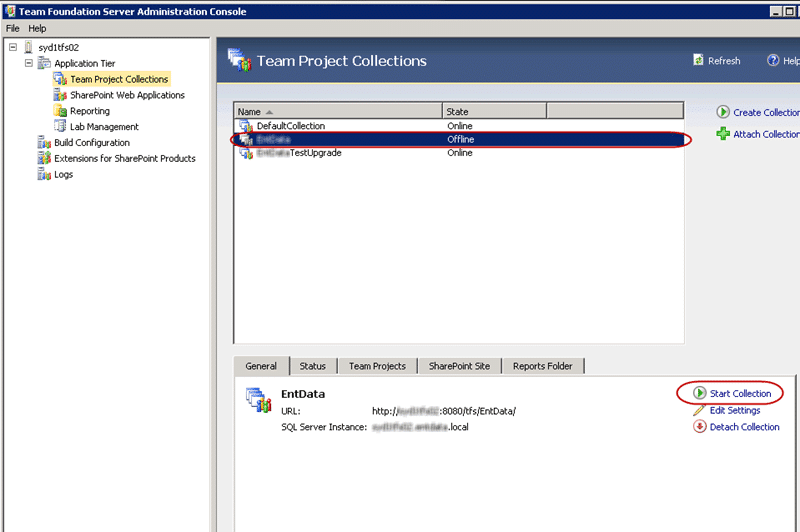The width and height of the screenshot is (800, 532).
Task: Click the Edit Settings pencil icon
Action: 699,410
